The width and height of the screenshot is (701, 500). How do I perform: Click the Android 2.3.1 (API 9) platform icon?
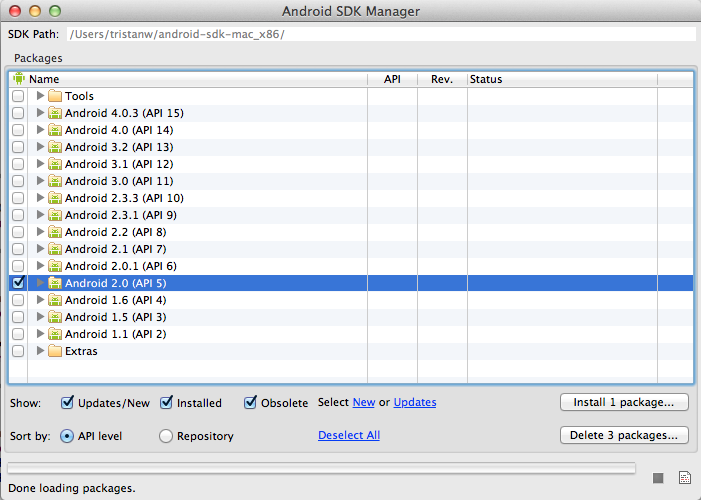click(x=55, y=215)
